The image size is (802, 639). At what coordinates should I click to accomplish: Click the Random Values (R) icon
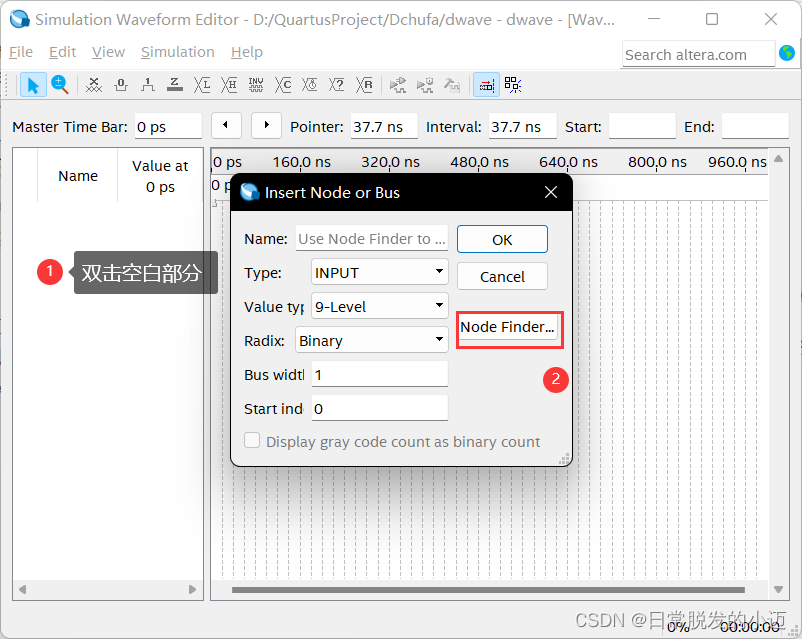pos(364,85)
